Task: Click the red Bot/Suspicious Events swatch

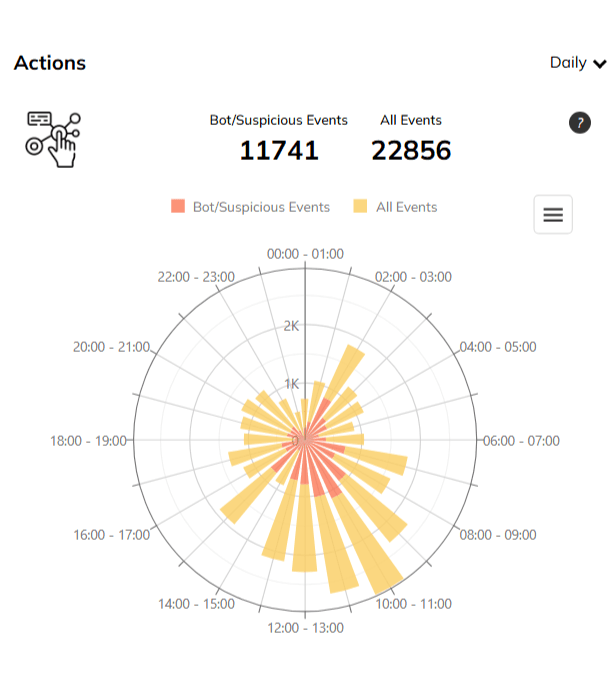Action: click(x=179, y=207)
